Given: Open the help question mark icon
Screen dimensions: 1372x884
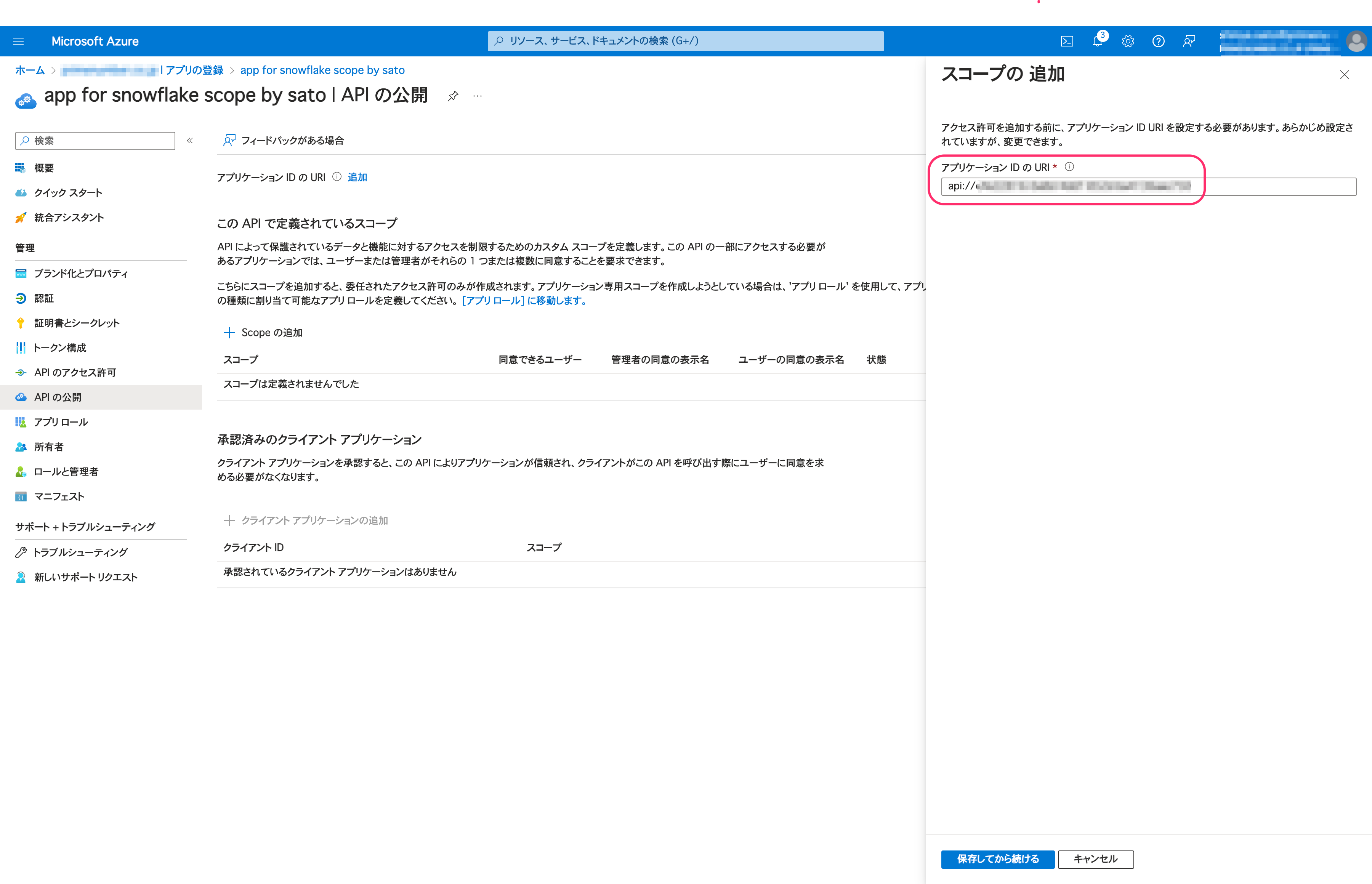Looking at the screenshot, I should (x=1159, y=41).
